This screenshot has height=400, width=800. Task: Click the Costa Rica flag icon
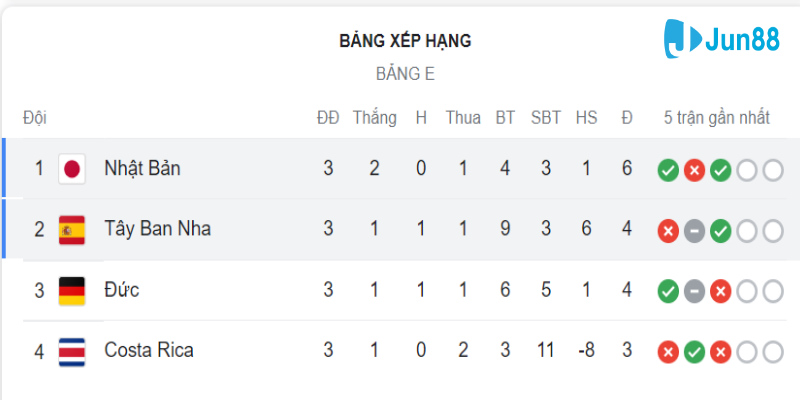pos(72,351)
